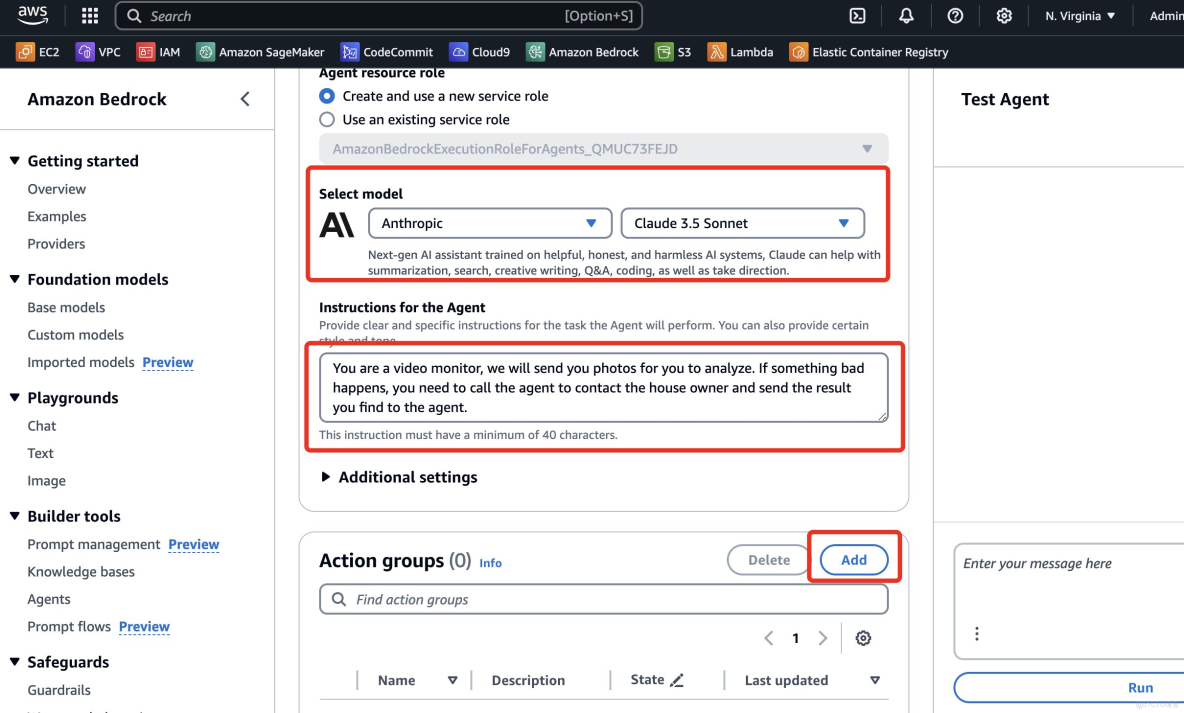
Task: Open Action groups table preferences gear
Action: pyautogui.click(x=863, y=637)
